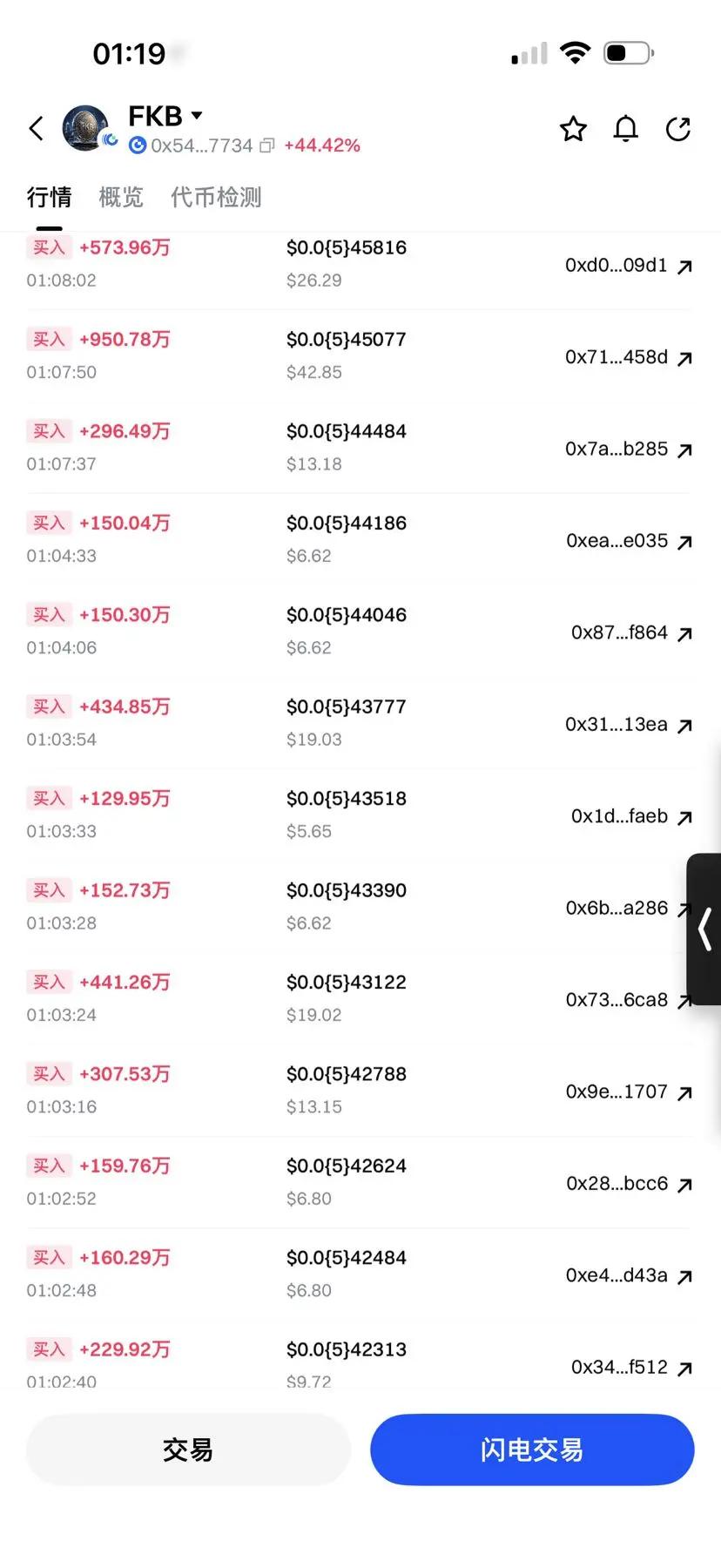This screenshot has height=1568, width=721.
Task: Tap the share icon in header
Action: 678,129
